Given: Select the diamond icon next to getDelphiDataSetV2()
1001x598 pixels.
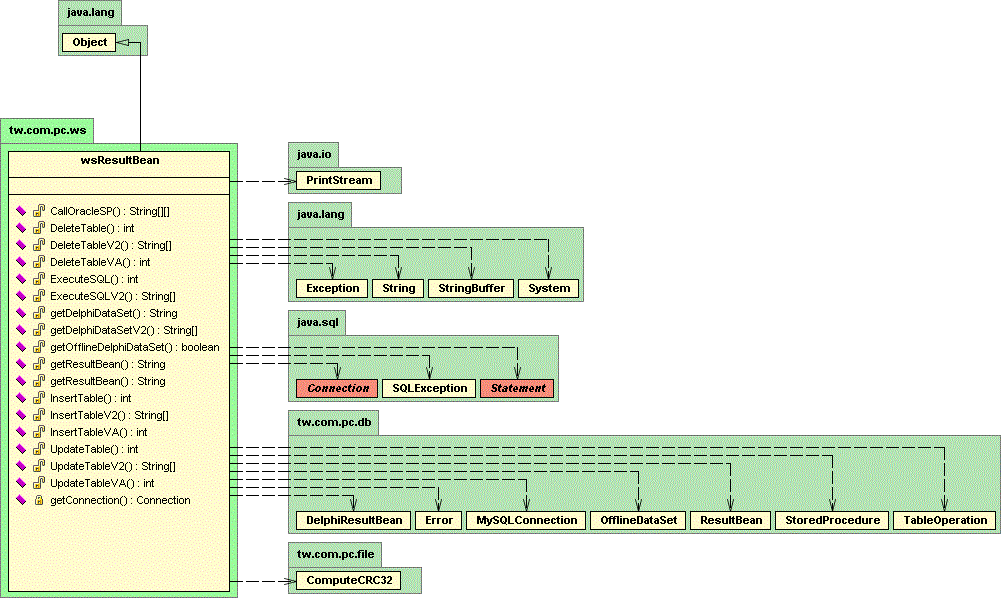Looking at the screenshot, I should click(x=21, y=330).
